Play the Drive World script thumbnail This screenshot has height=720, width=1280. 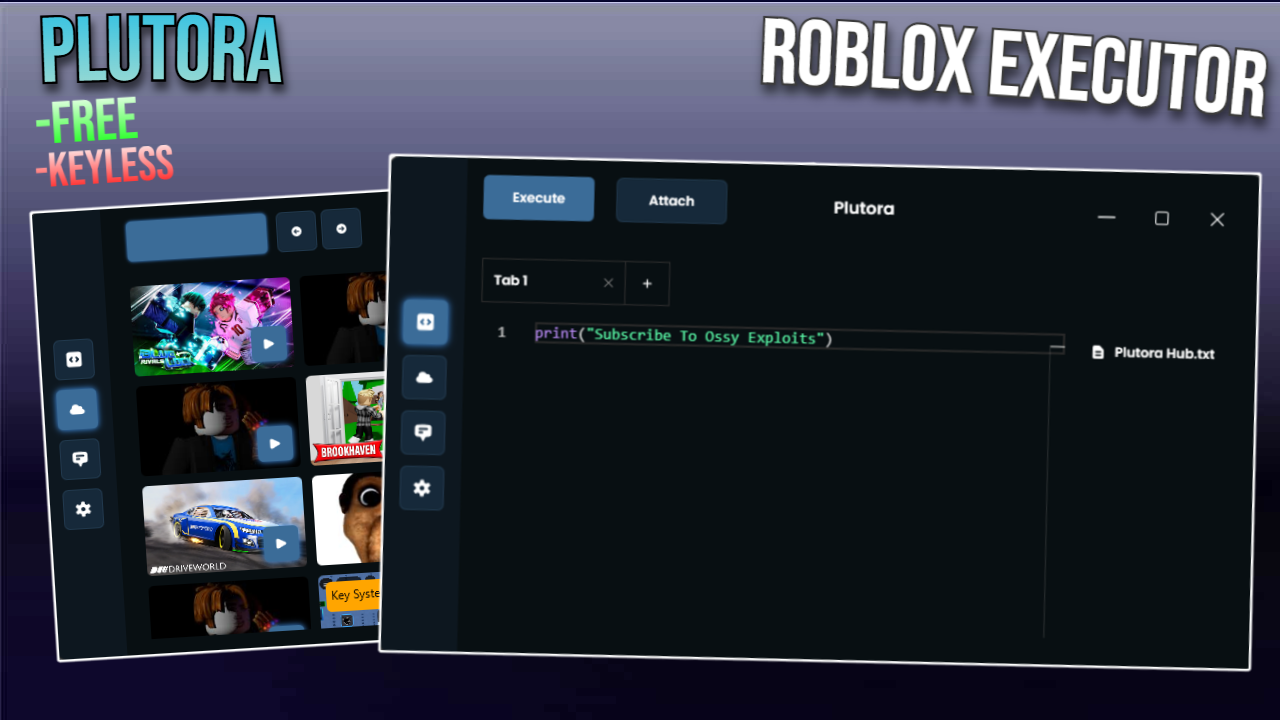tap(282, 546)
